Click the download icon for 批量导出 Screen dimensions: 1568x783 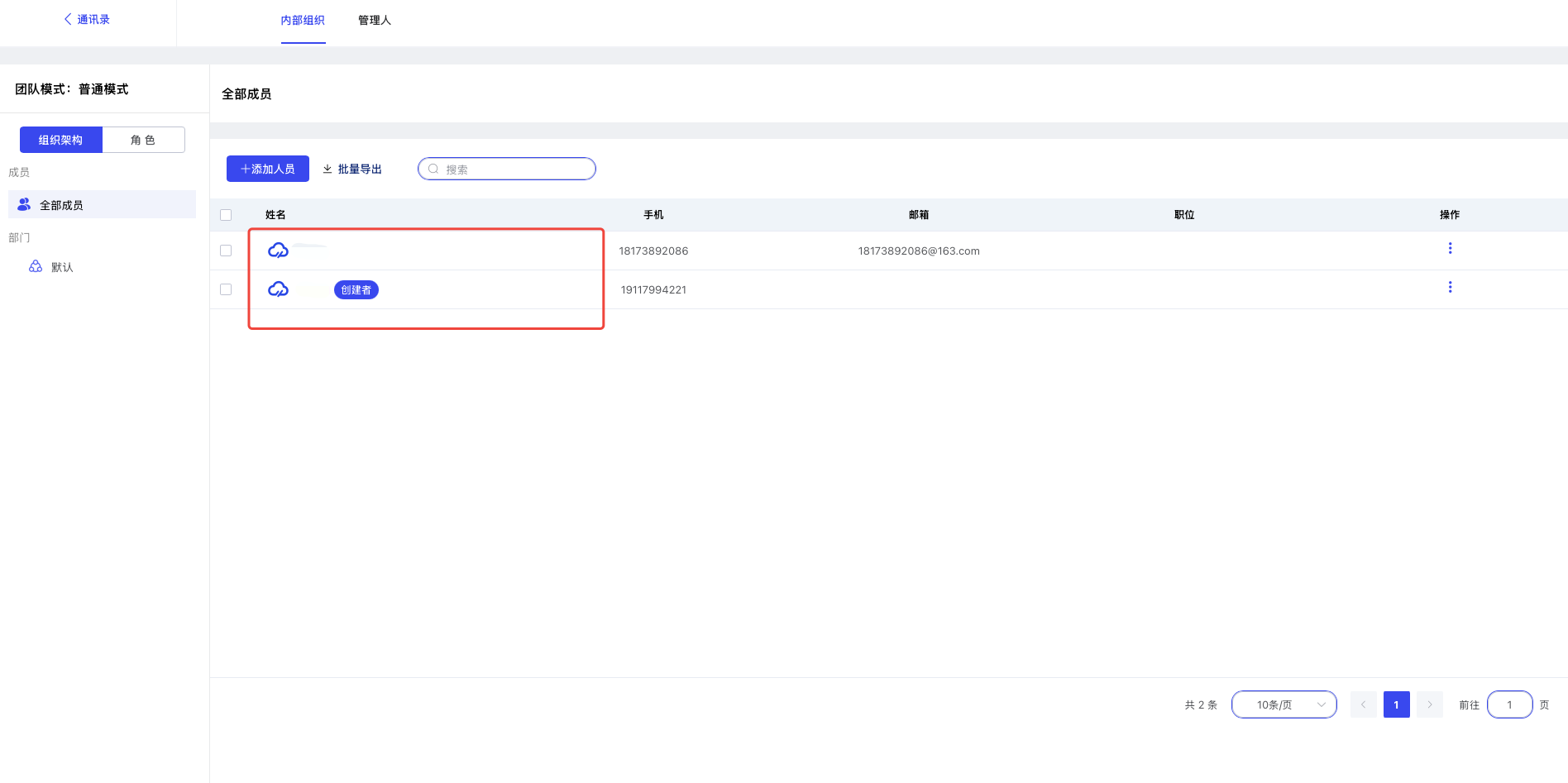tap(327, 169)
